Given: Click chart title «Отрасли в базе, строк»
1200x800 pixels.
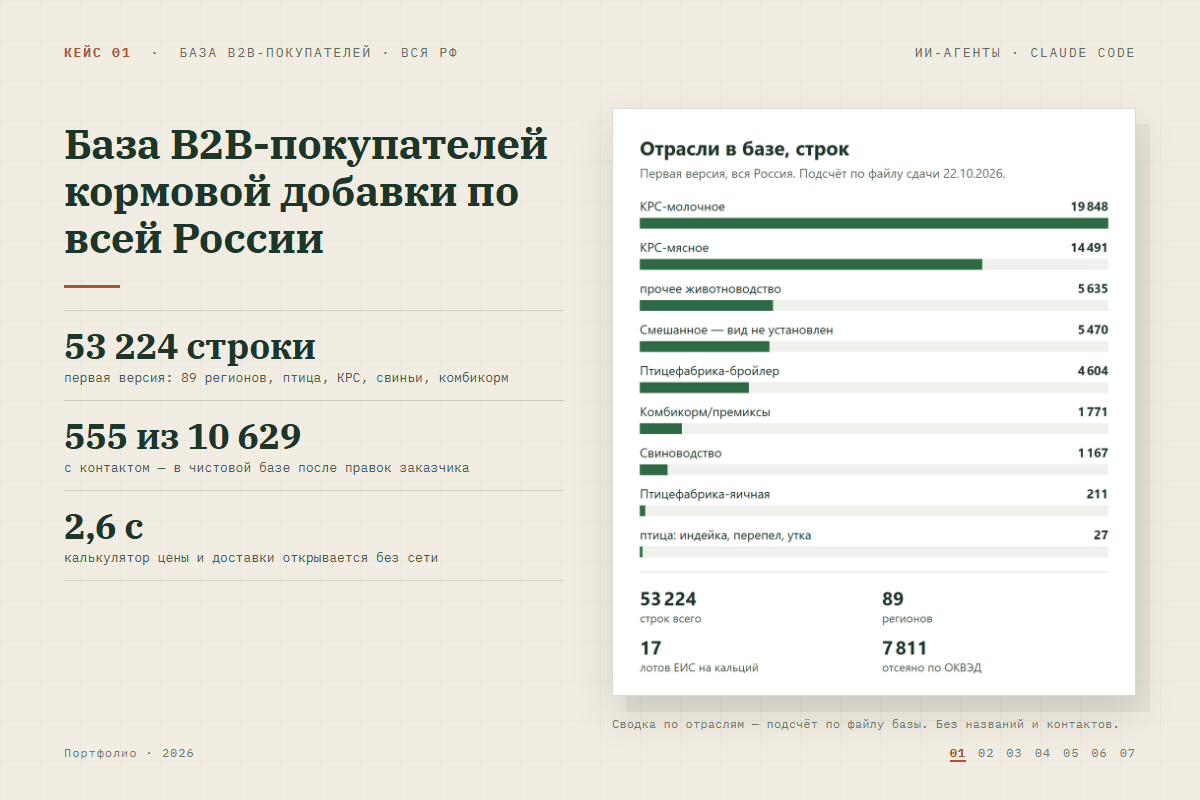Looking at the screenshot, I should tap(745, 149).
